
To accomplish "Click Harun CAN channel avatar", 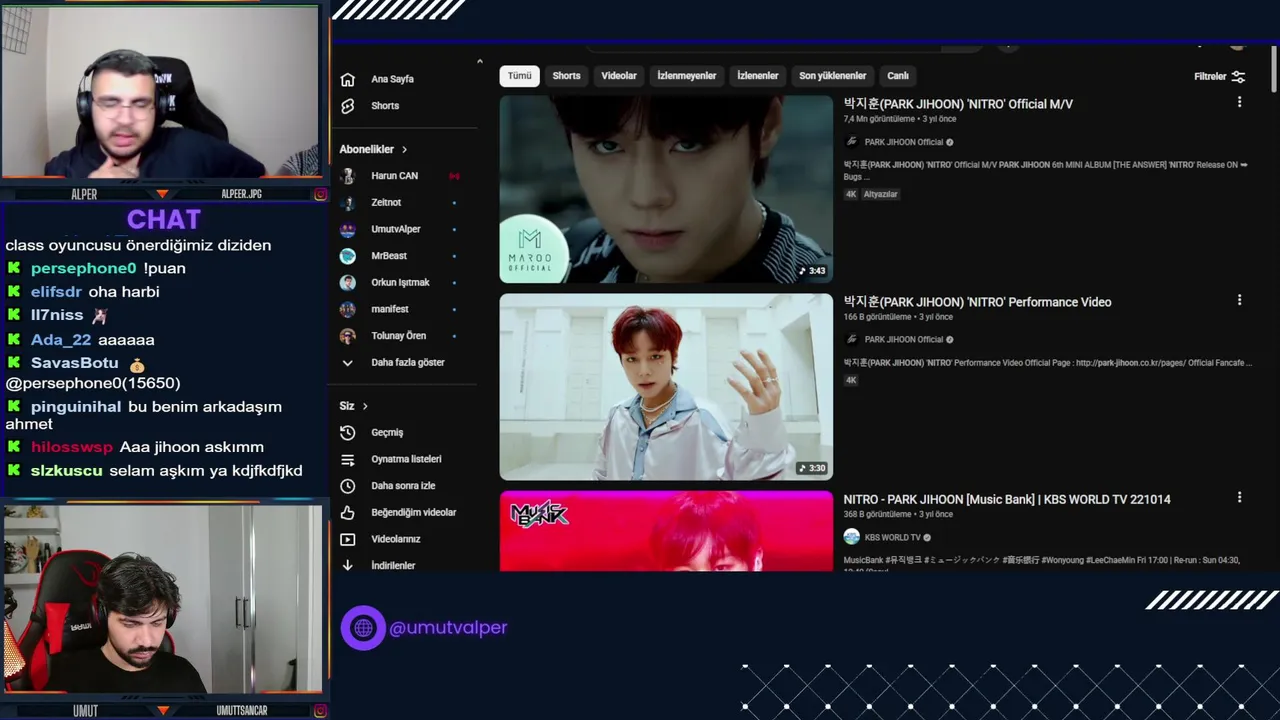I will [x=347, y=176].
